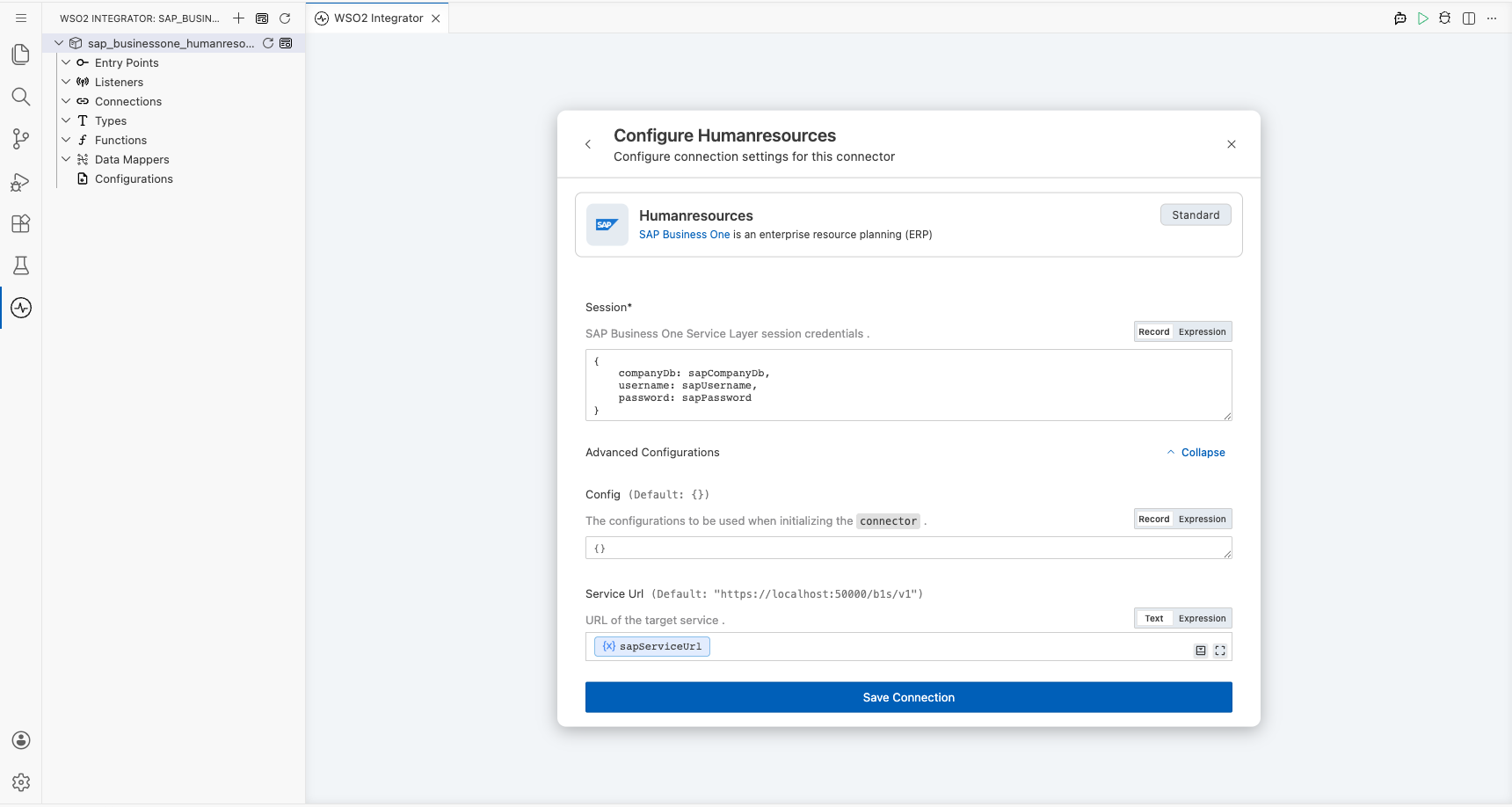Viewport: 1512px width, 807px height.
Task: Open Run and Debug icon
Action: [21, 181]
